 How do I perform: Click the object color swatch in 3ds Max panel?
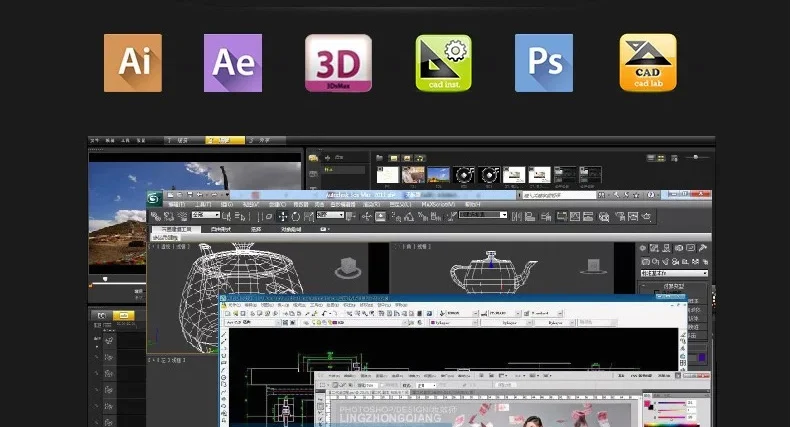coord(701,357)
